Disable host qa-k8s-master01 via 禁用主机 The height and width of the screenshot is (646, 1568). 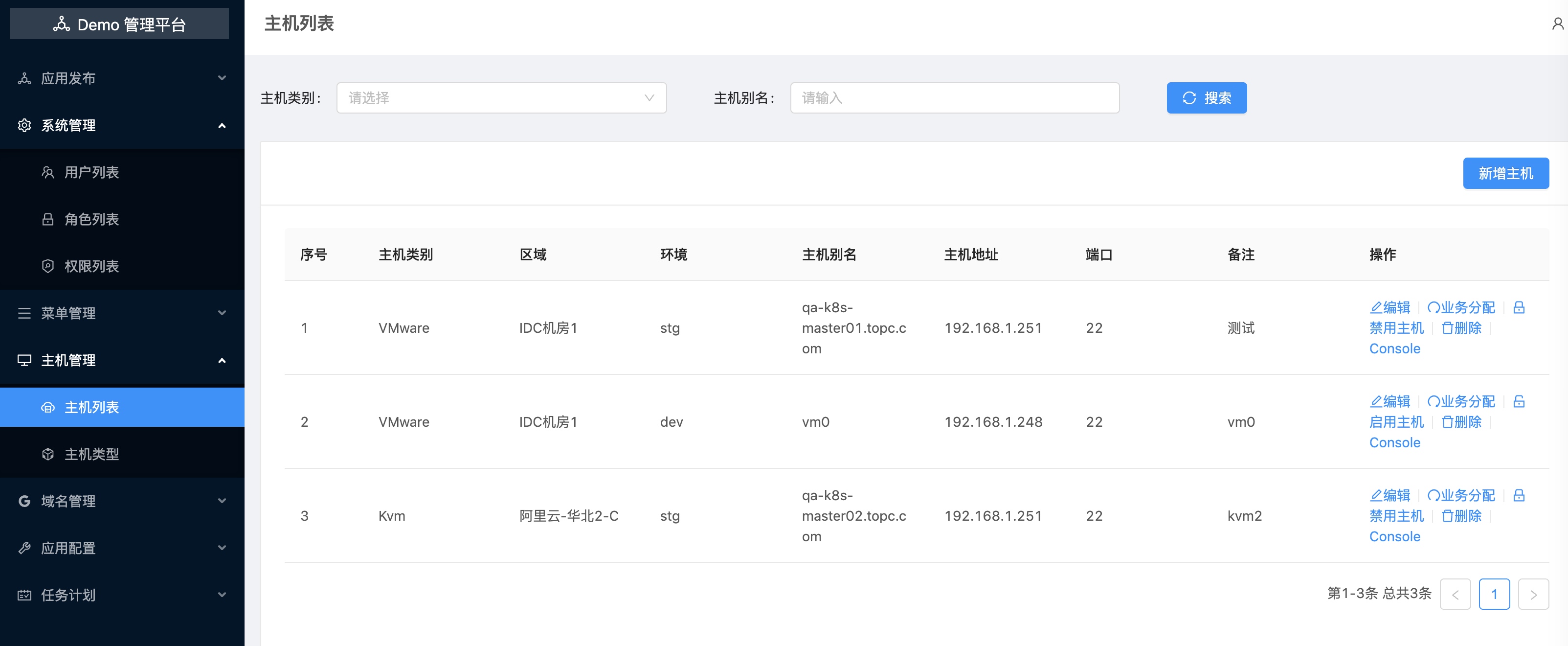(x=1396, y=328)
